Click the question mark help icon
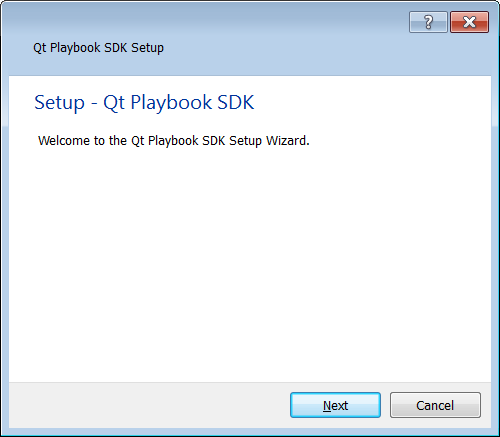This screenshot has height=437, width=500. coord(428,22)
